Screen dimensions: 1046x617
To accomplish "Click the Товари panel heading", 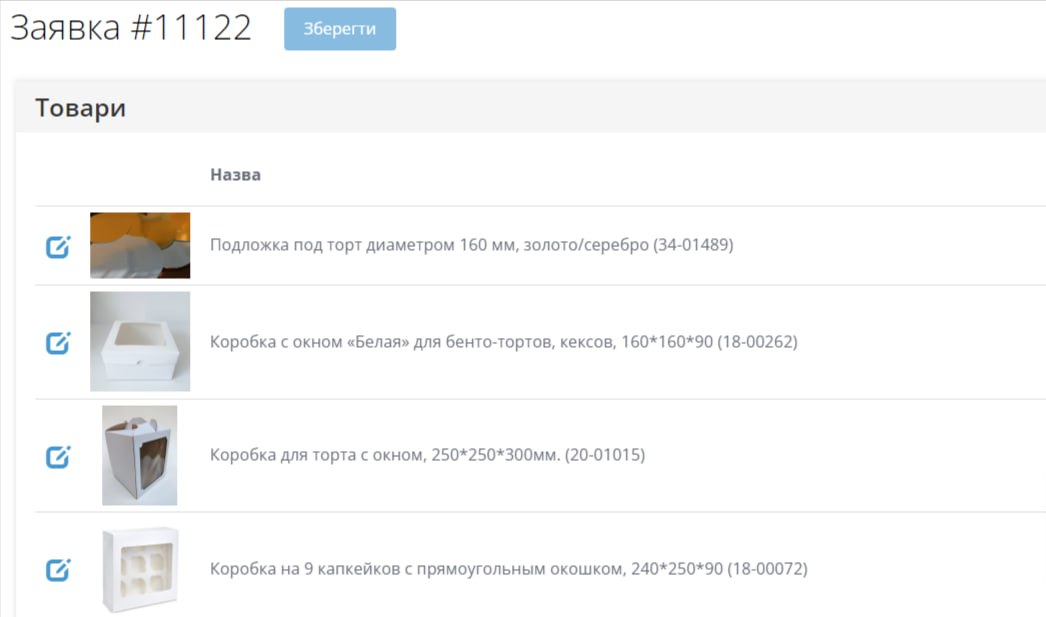I will (x=80, y=108).
